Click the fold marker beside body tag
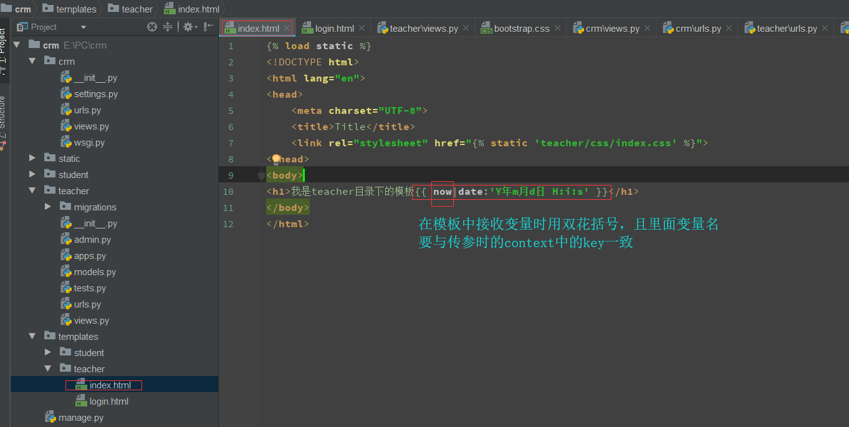Screen dimensions: 849x427 coord(262,175)
